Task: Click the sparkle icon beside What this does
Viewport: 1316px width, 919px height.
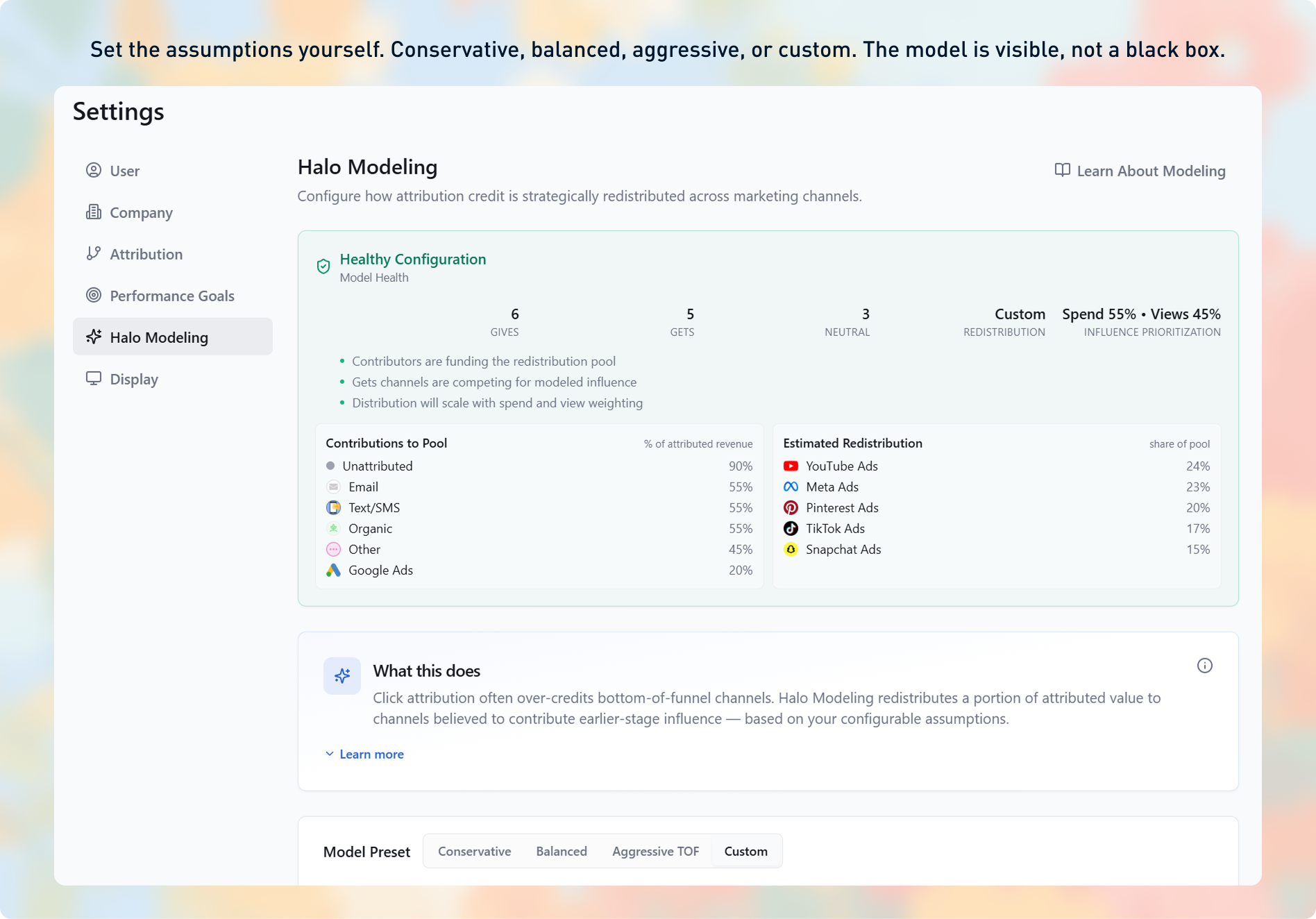Action: 342,676
